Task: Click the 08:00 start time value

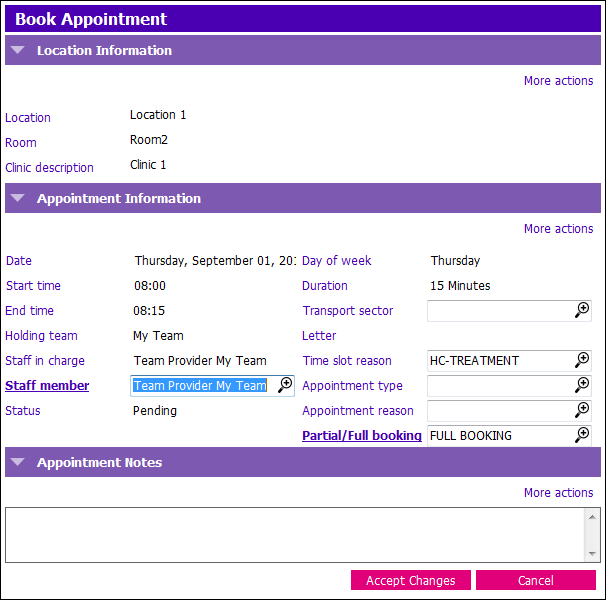Action: (x=150, y=286)
